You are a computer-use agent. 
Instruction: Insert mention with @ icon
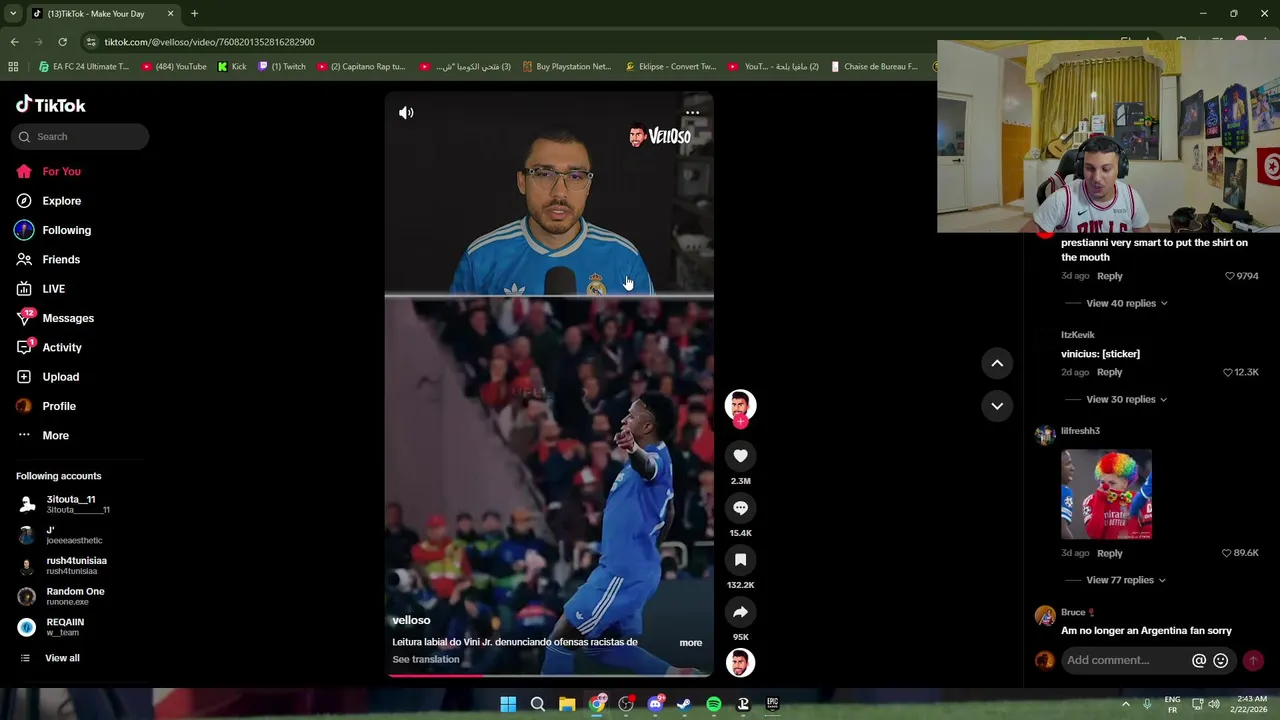(x=1199, y=660)
